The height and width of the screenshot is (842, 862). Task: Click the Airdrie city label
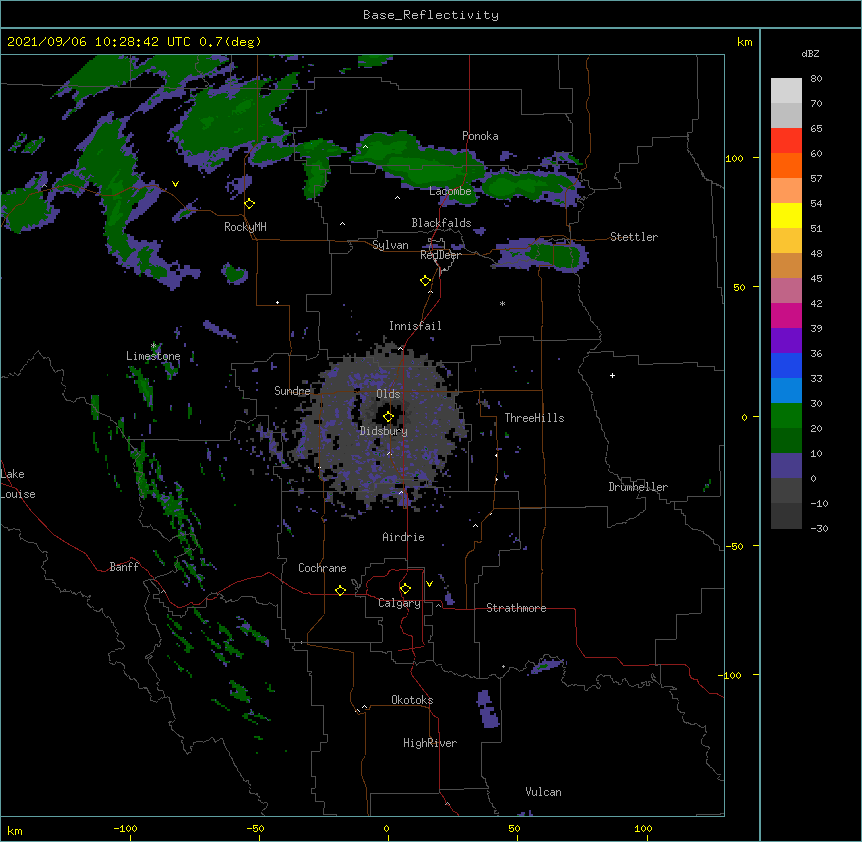[403, 537]
